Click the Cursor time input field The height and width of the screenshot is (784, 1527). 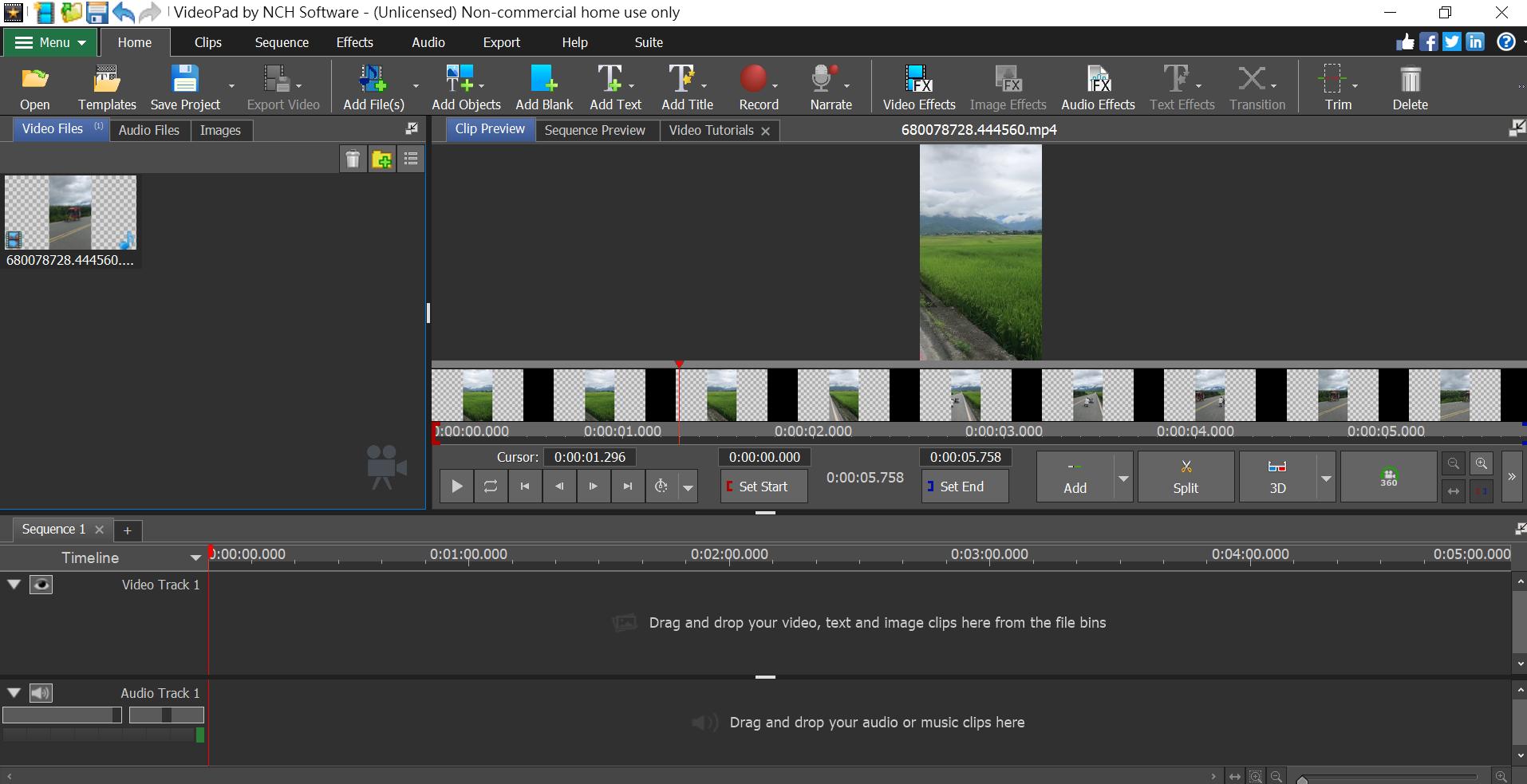coord(590,457)
